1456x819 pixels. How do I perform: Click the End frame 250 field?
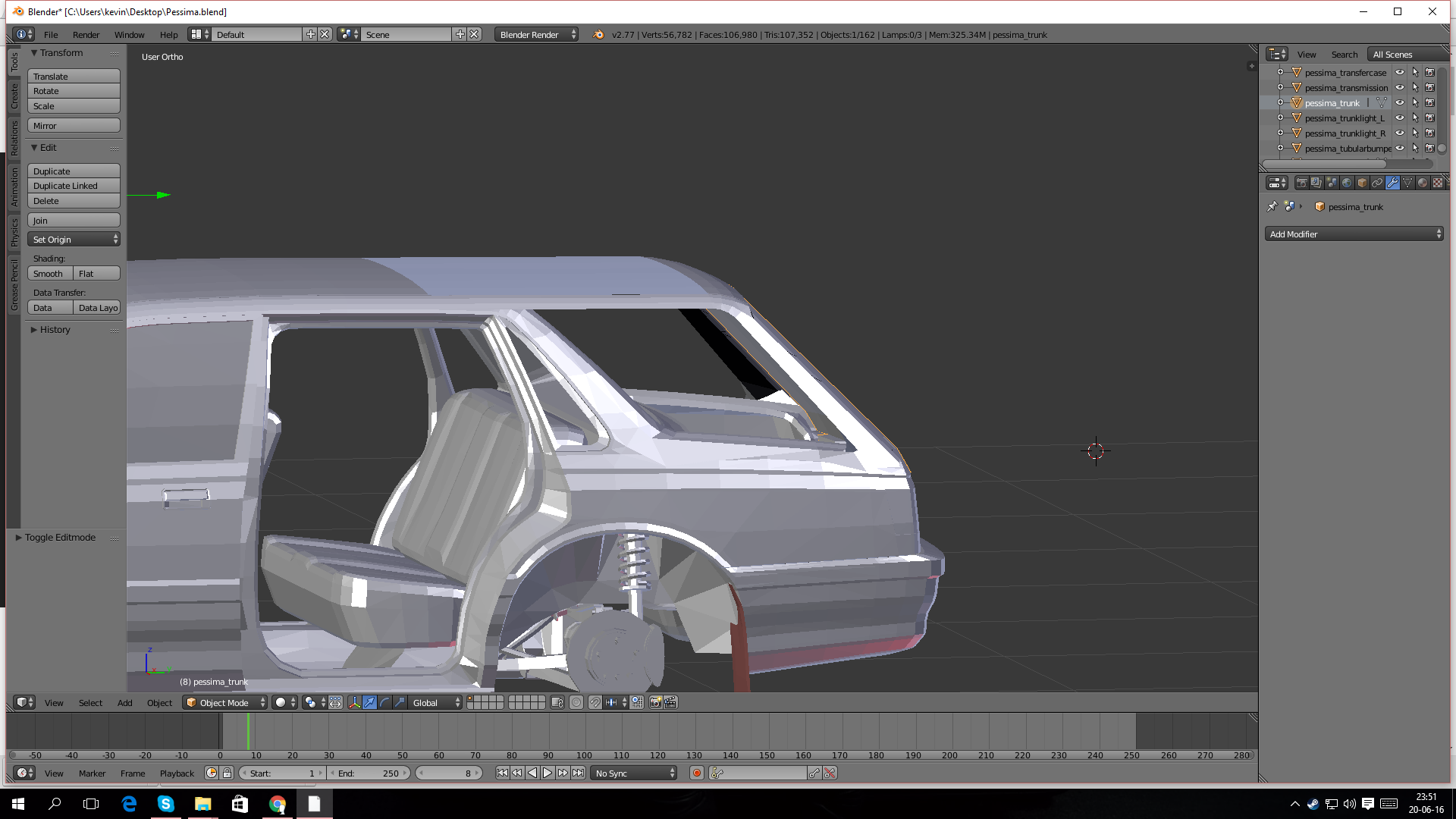coord(369,773)
